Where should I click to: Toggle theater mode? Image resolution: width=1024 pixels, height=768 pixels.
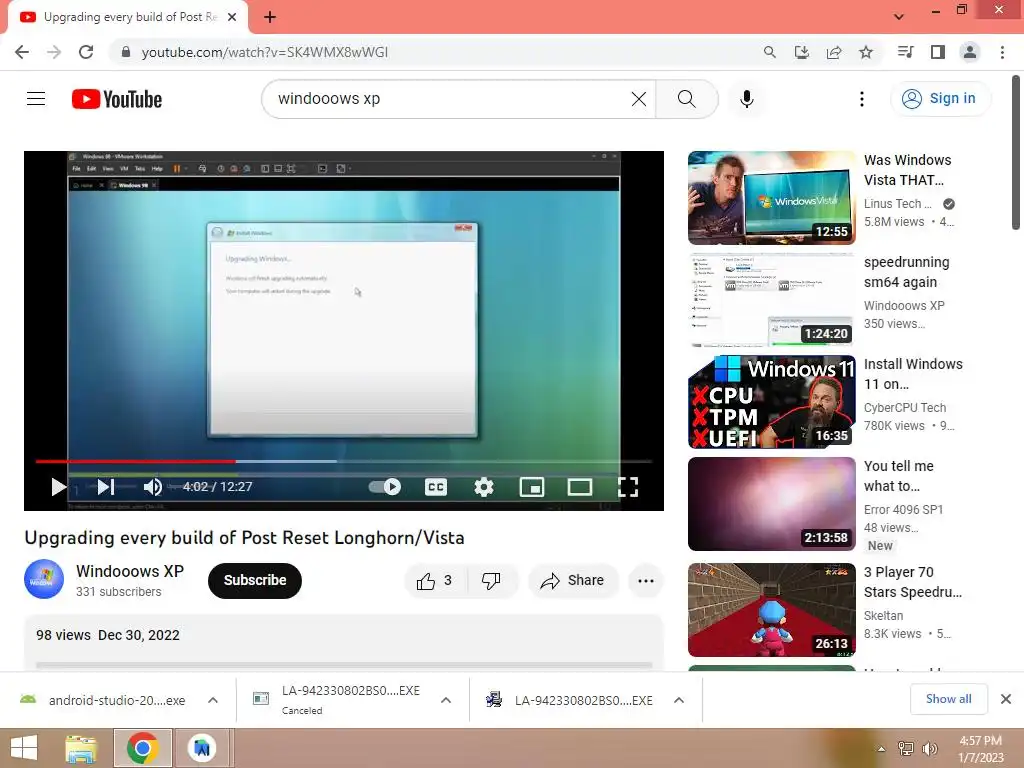click(x=580, y=487)
